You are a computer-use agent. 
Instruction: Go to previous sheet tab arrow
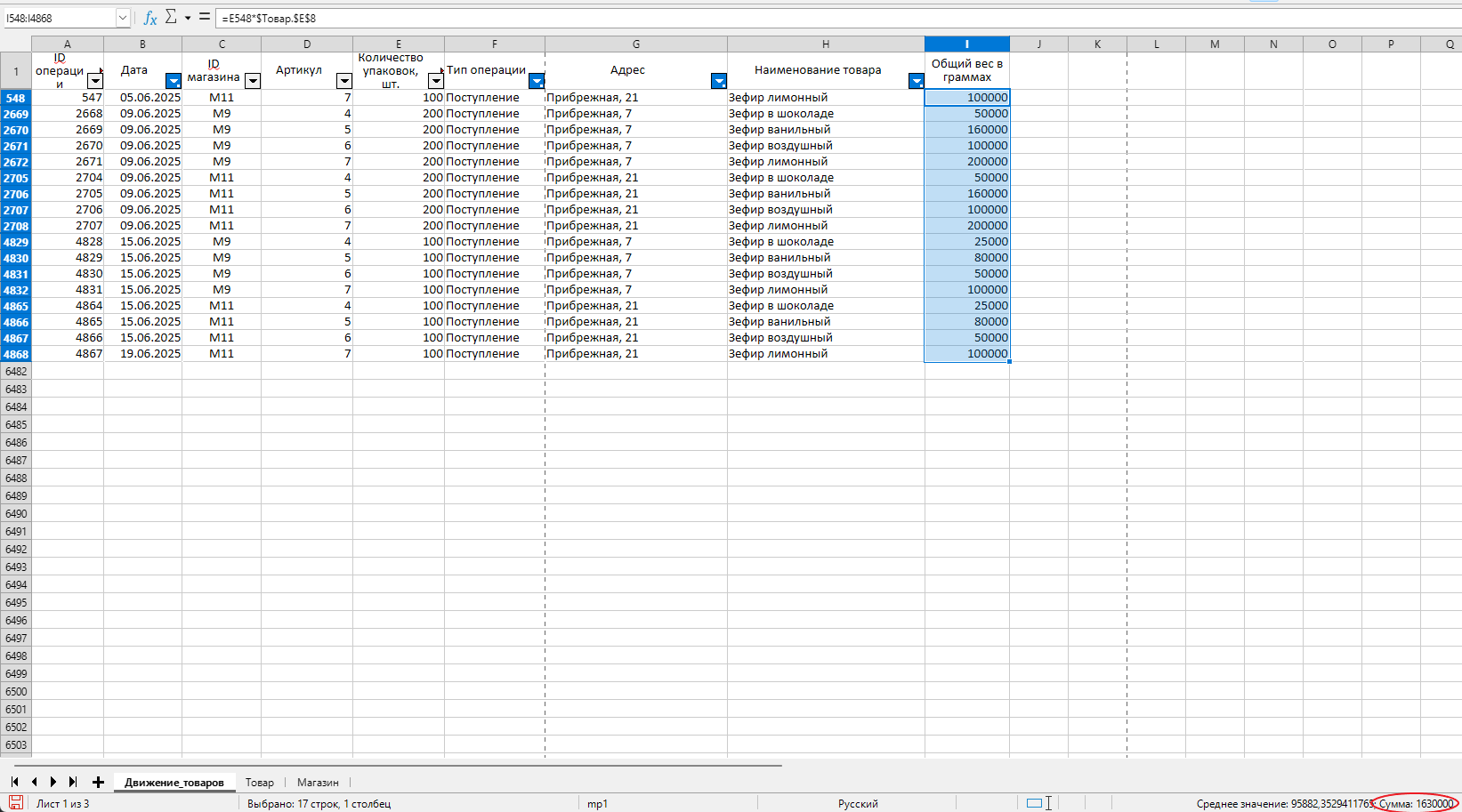[34, 782]
